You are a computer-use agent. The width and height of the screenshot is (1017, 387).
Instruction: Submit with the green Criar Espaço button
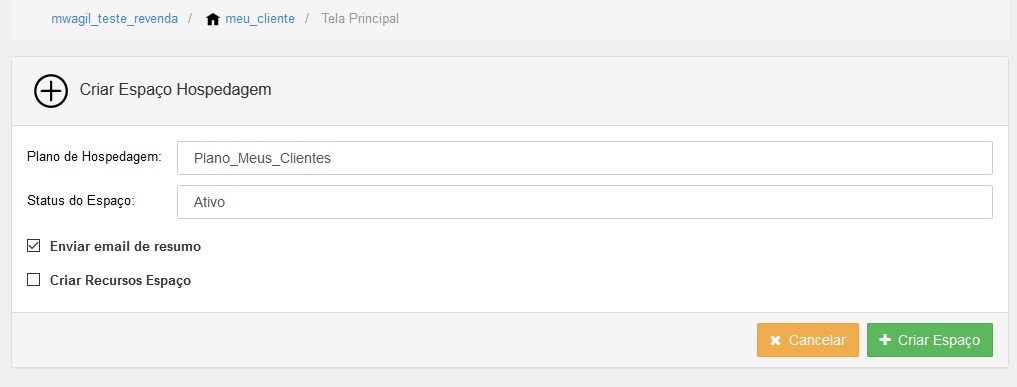tap(929, 340)
